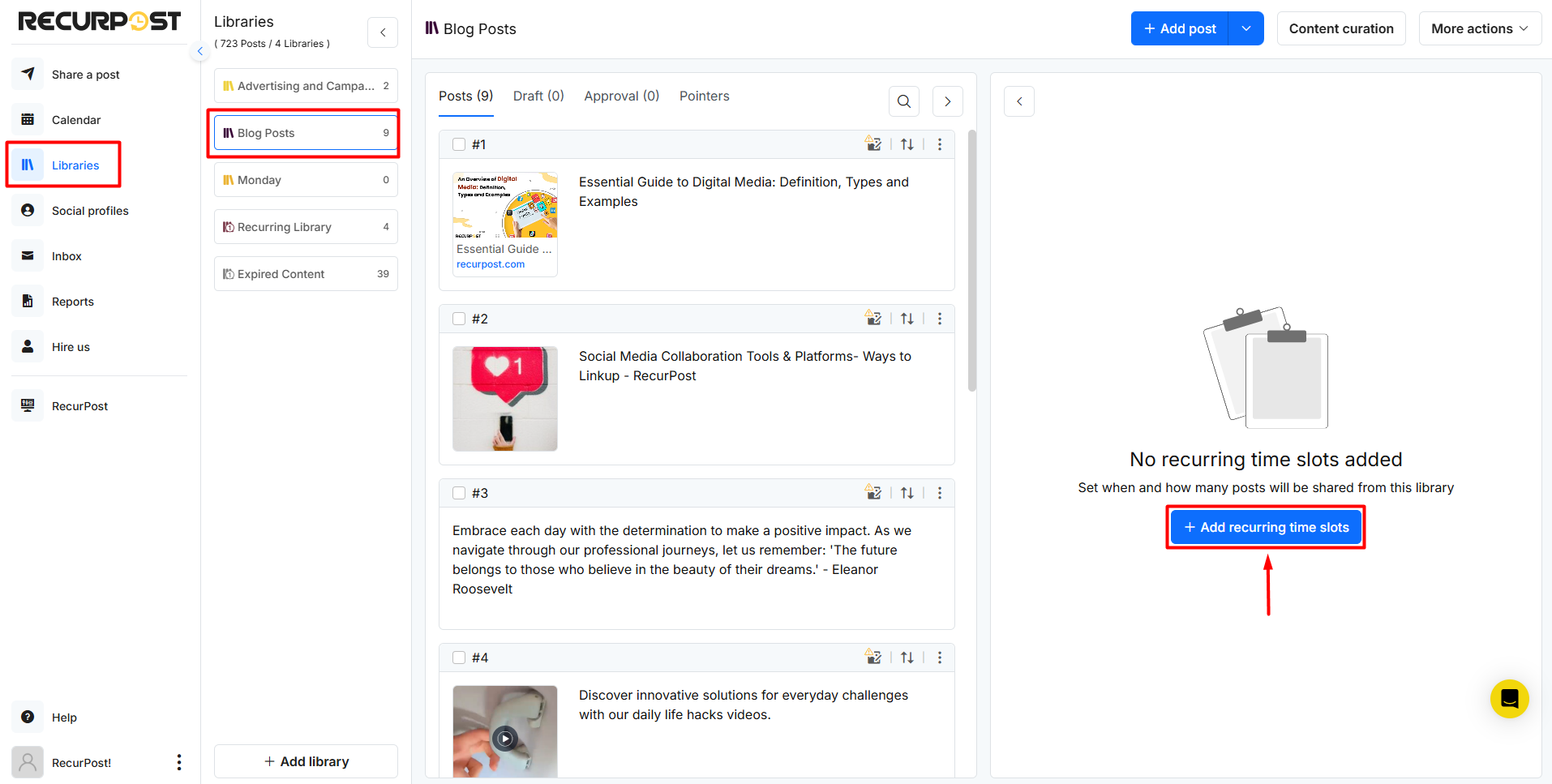
Task: Expand the Add post dropdown arrow
Action: coord(1246,28)
